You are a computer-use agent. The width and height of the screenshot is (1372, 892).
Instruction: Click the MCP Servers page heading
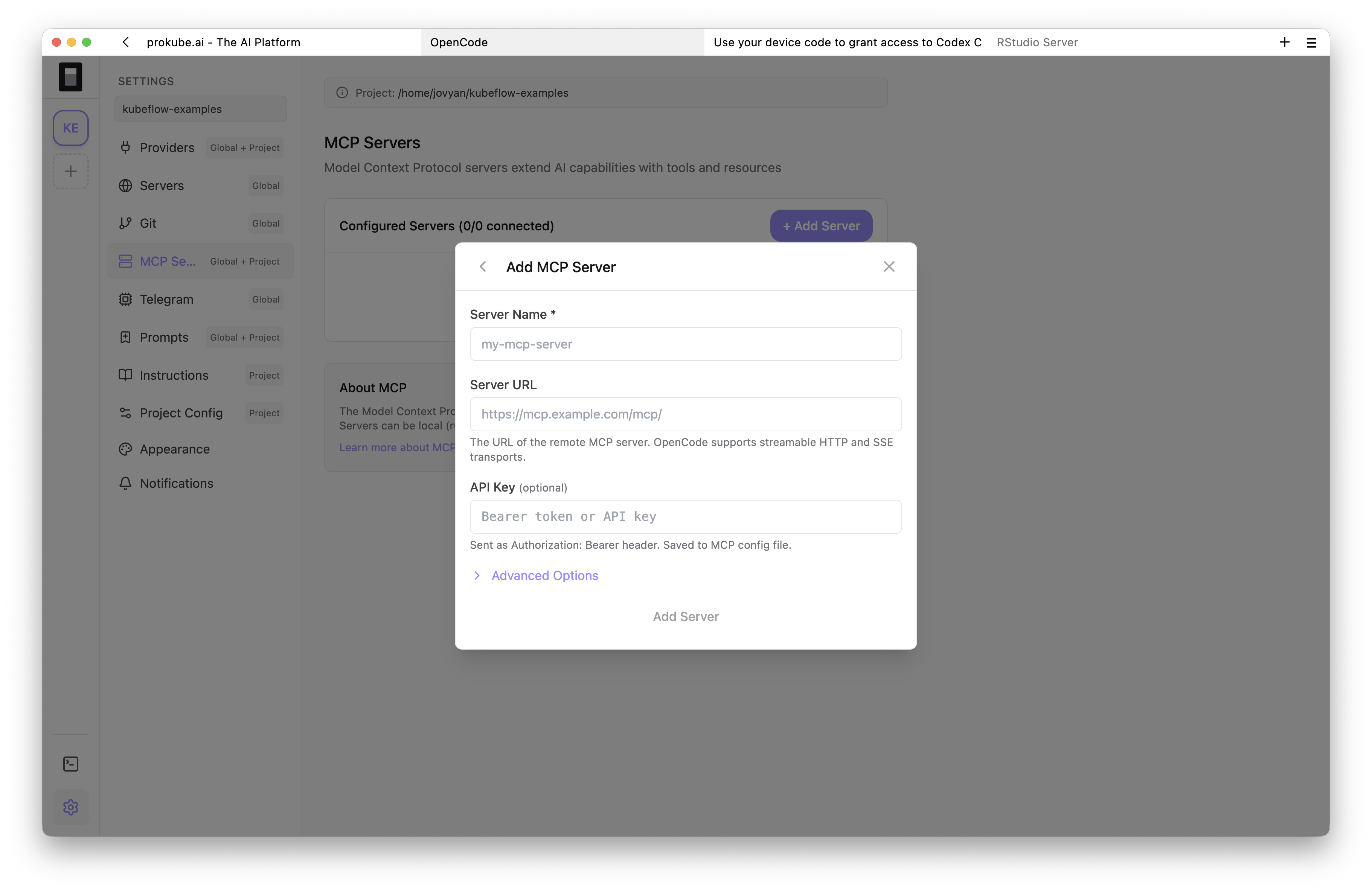[x=372, y=142]
